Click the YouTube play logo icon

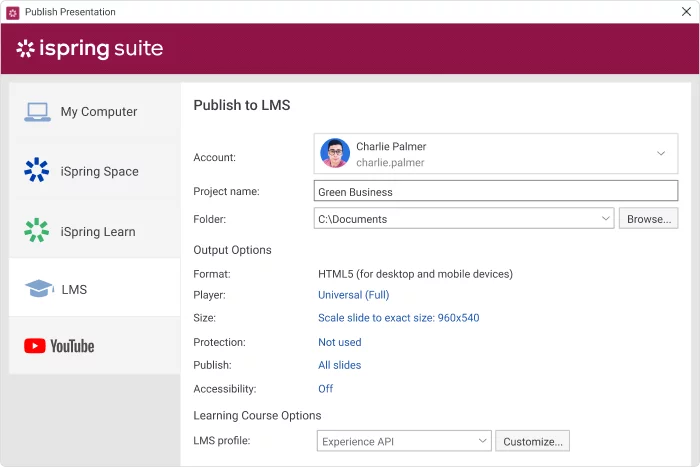35,346
